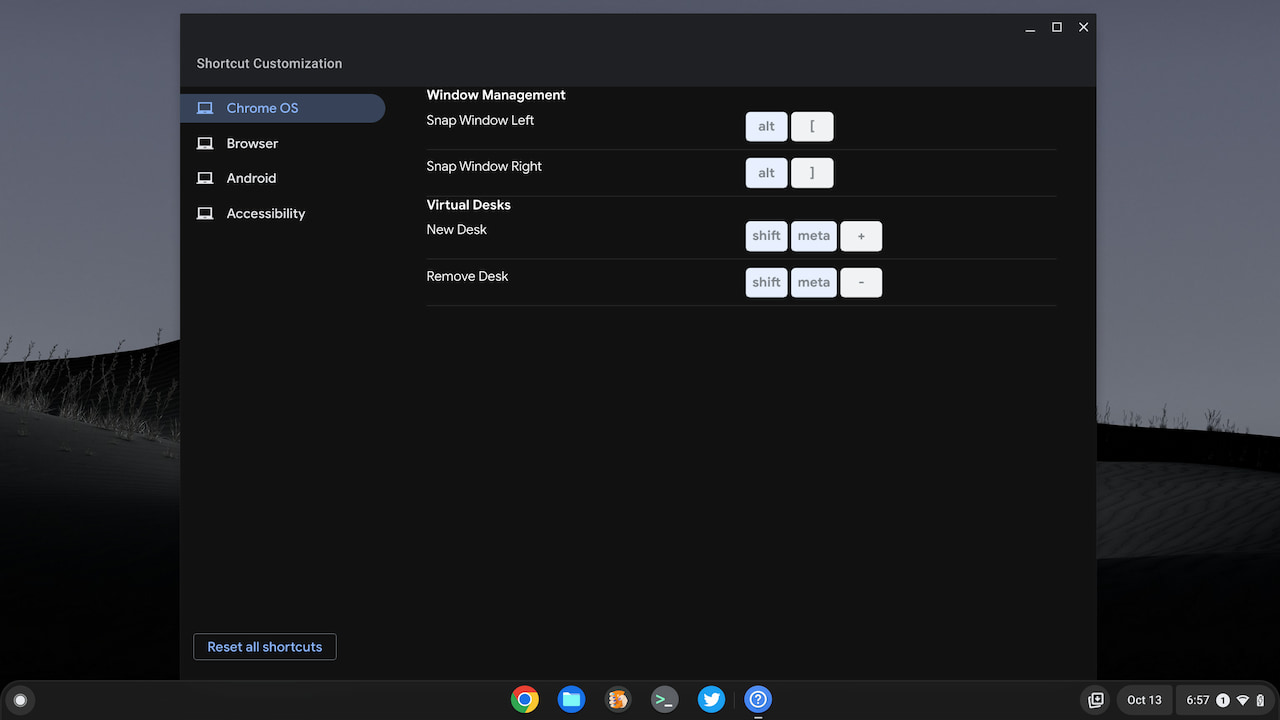The width and height of the screenshot is (1280, 720).
Task: Click the laptop icon beside Chrome OS
Action: [205, 108]
